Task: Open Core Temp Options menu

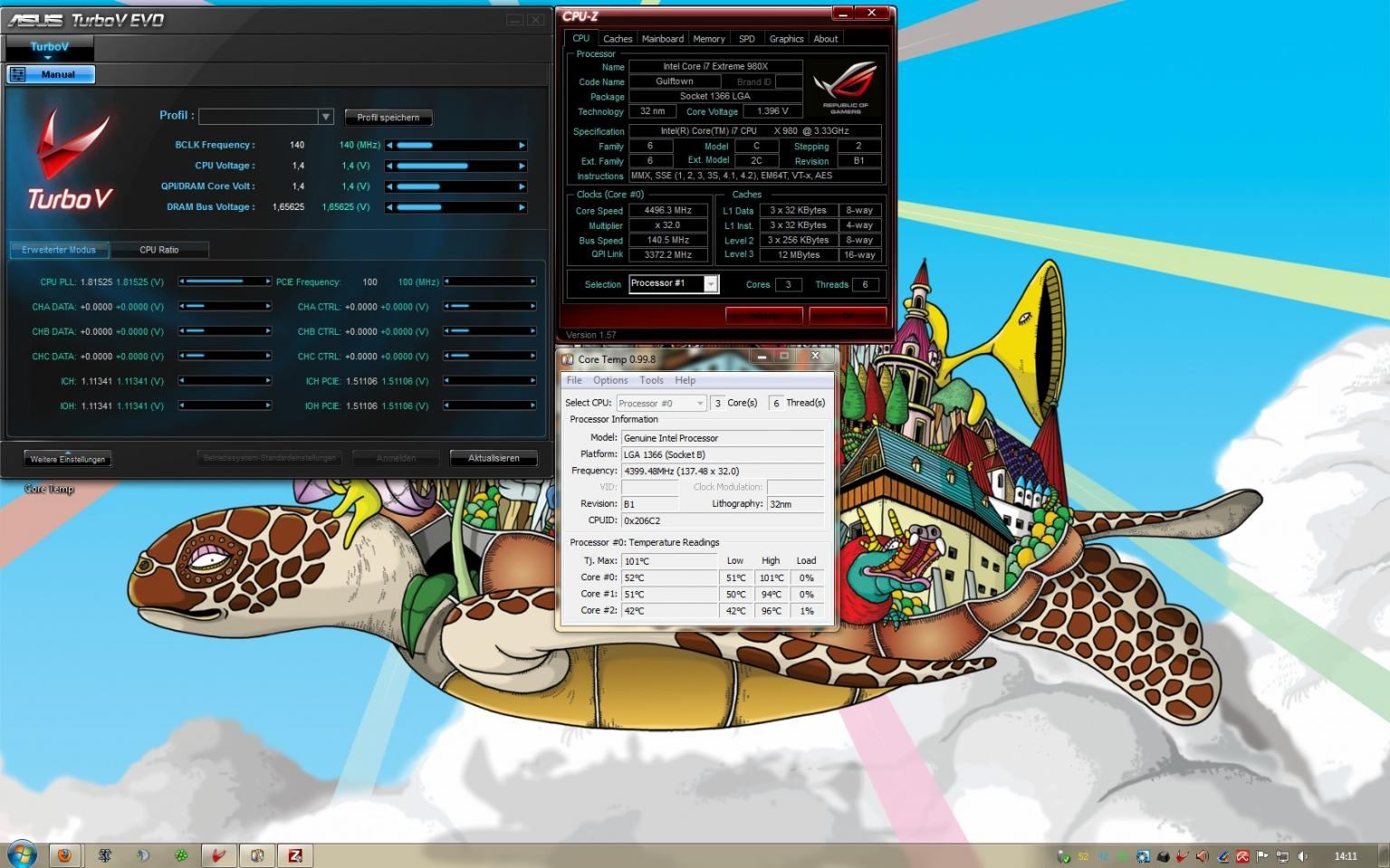Action: point(610,380)
